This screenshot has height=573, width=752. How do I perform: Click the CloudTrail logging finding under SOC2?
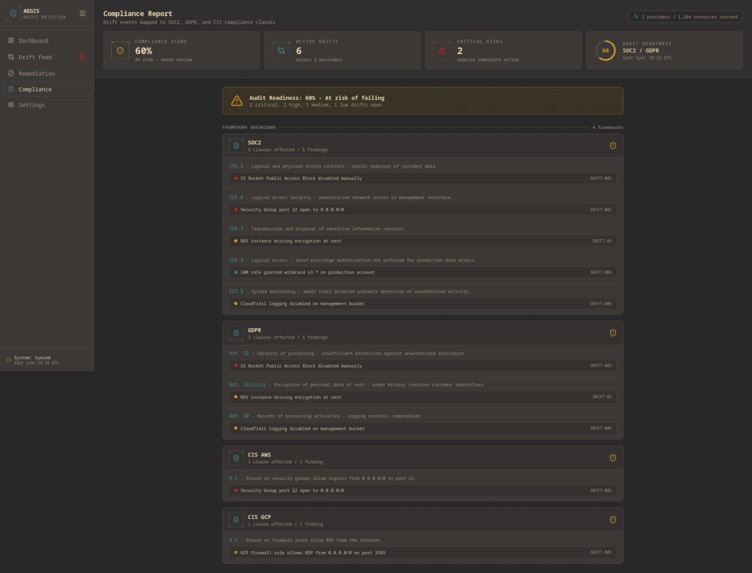pyautogui.click(x=423, y=304)
